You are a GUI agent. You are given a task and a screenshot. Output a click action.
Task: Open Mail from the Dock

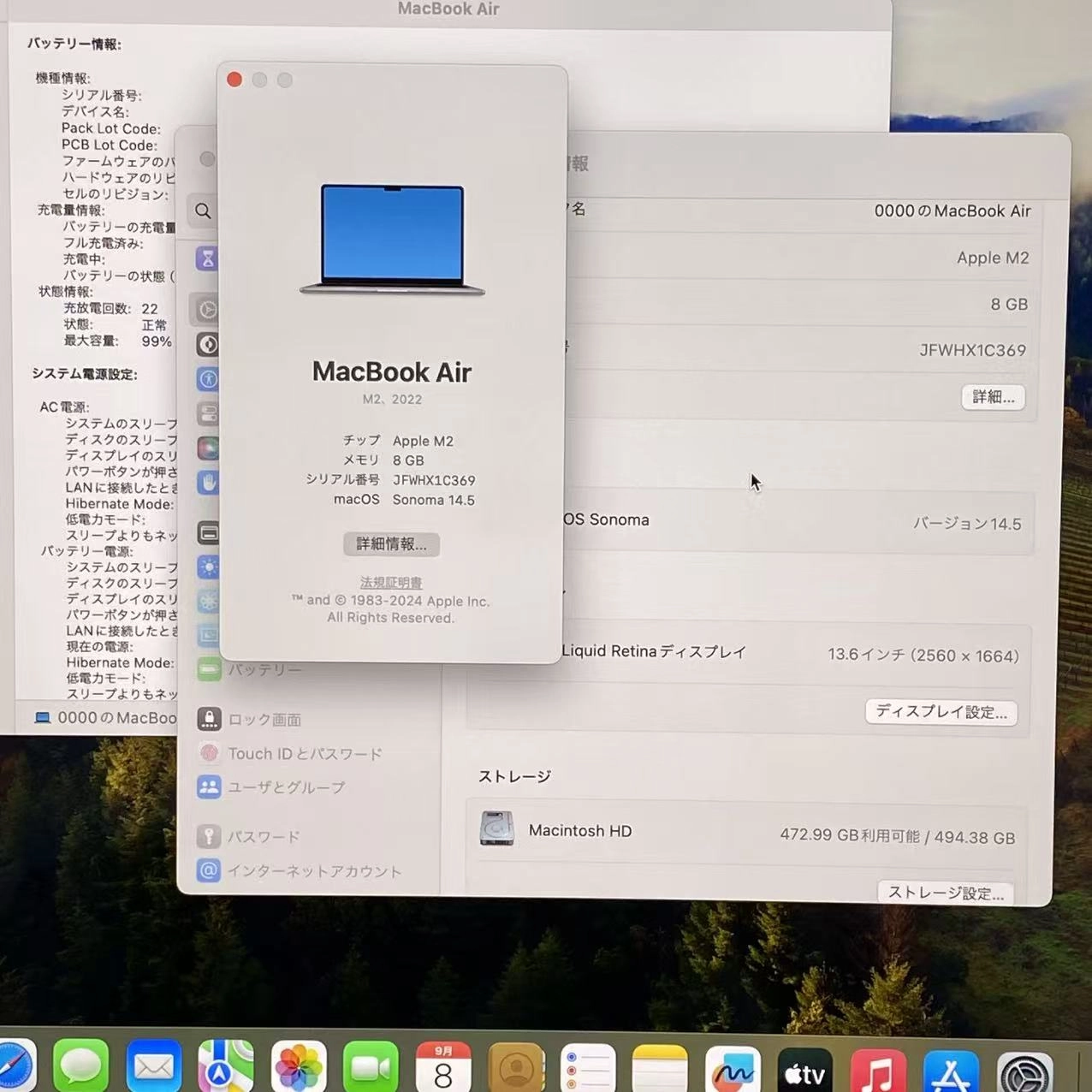tap(154, 1066)
